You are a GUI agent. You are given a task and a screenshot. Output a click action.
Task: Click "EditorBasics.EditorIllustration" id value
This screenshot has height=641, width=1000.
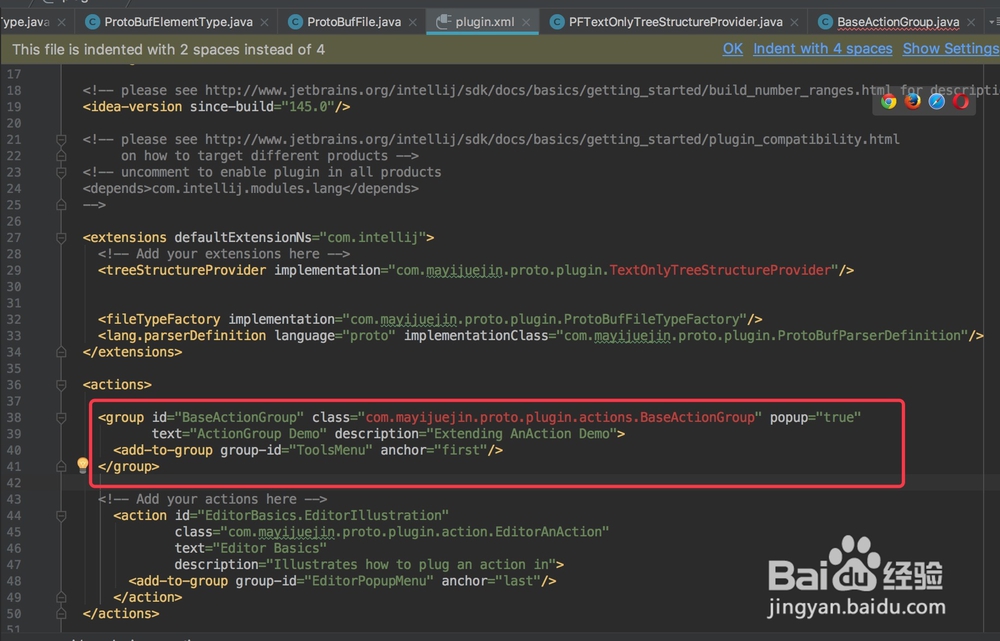tap(323, 515)
